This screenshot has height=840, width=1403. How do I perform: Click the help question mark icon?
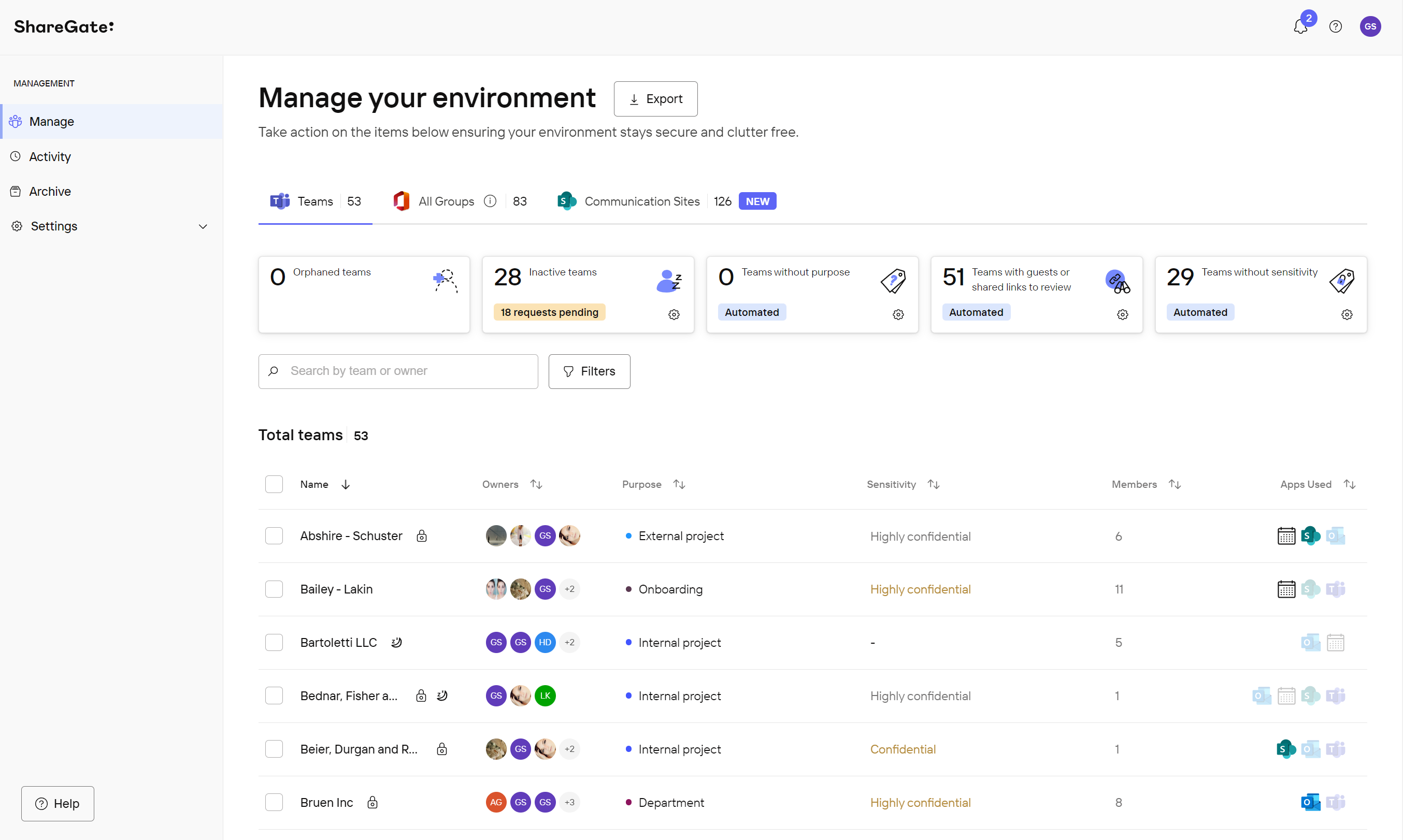[1336, 26]
